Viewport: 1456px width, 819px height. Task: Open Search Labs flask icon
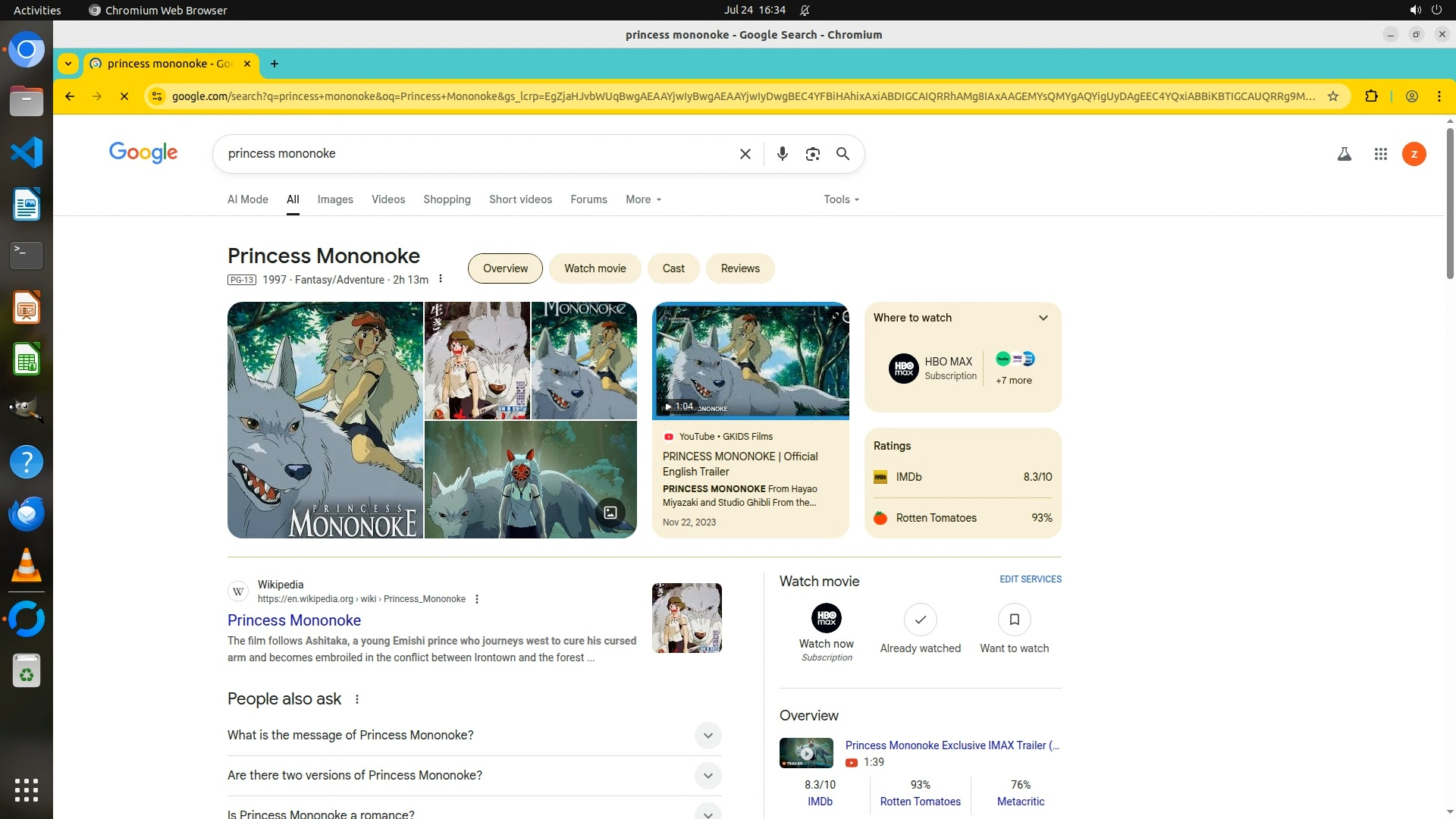[x=1344, y=154]
